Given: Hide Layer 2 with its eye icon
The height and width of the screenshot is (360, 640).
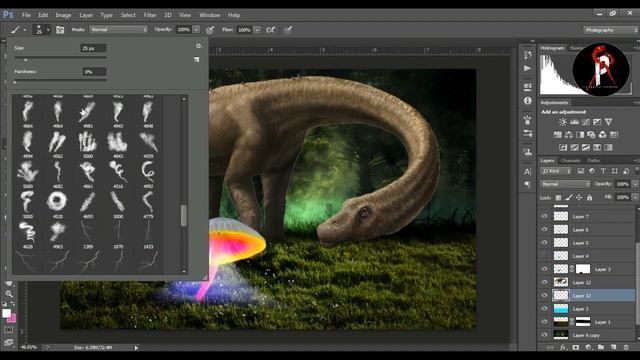Looking at the screenshot, I should click(x=544, y=309).
